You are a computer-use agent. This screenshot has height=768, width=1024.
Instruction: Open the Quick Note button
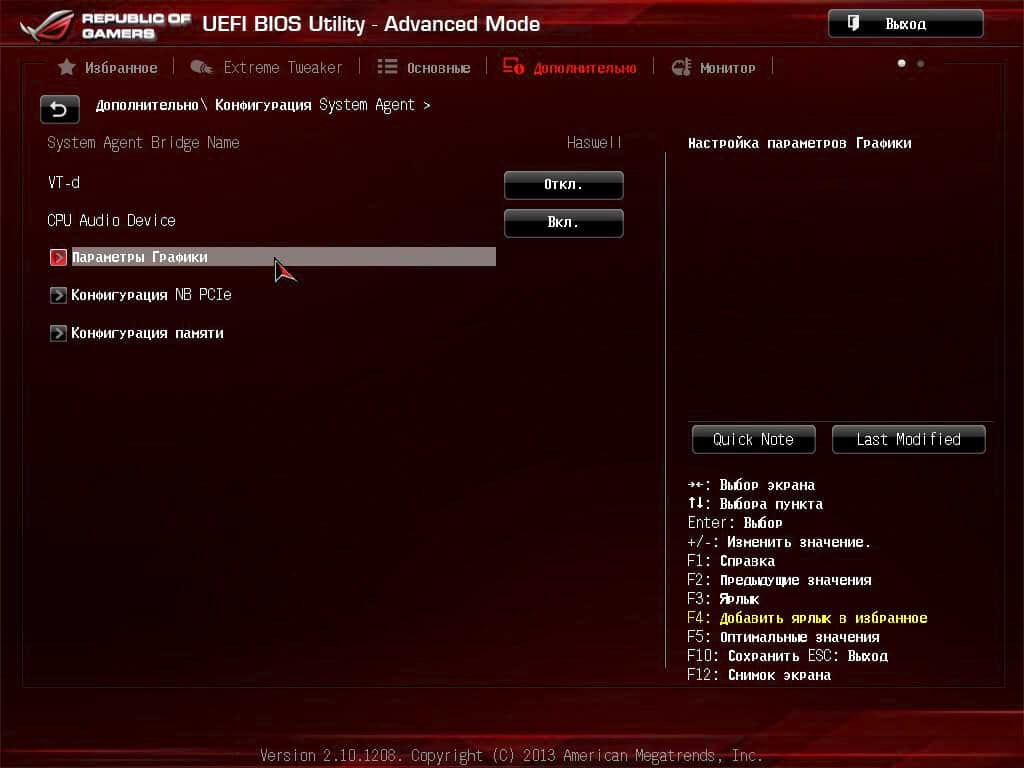[753, 440]
